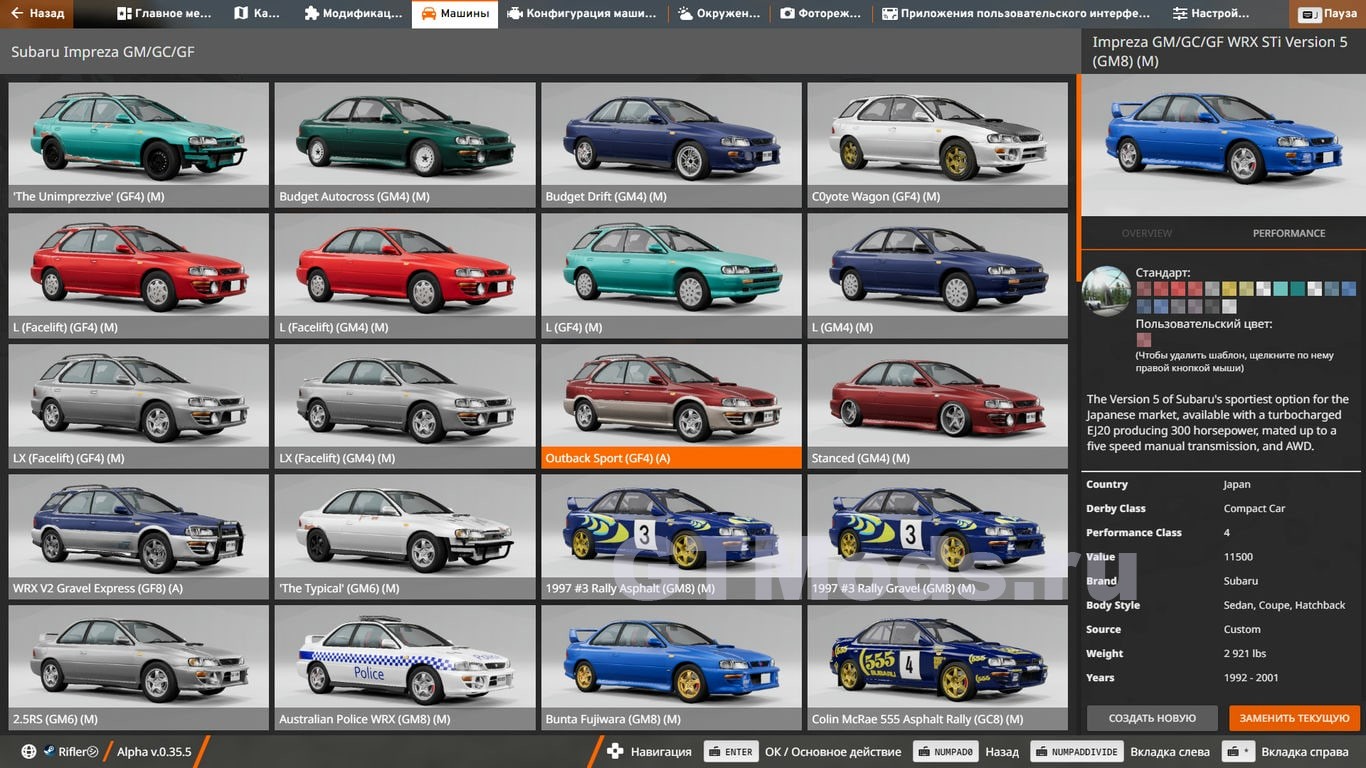The width and height of the screenshot is (1366, 768).
Task: Choose the Bunta Fujiwara (GM8) car
Action: 671,667
